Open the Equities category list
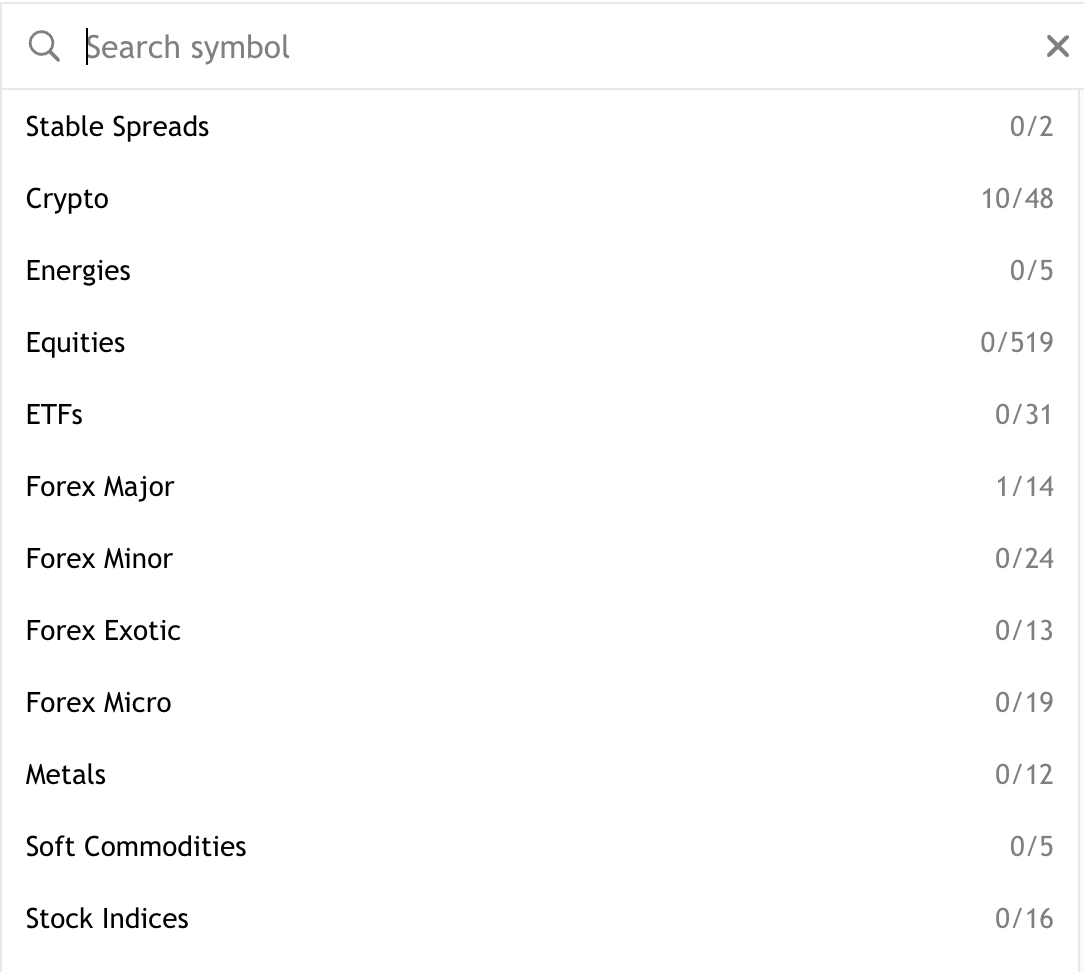This screenshot has width=1084, height=972. point(75,342)
